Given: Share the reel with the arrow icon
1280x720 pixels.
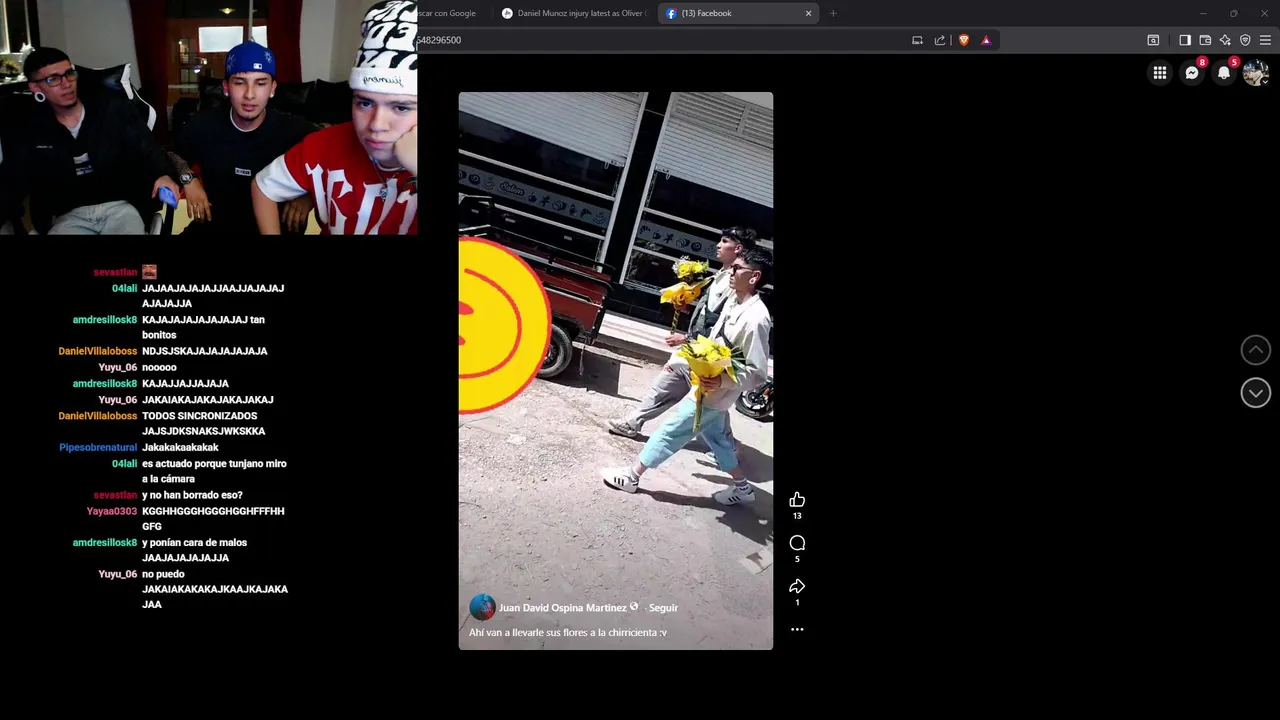Looking at the screenshot, I should click(x=797, y=586).
